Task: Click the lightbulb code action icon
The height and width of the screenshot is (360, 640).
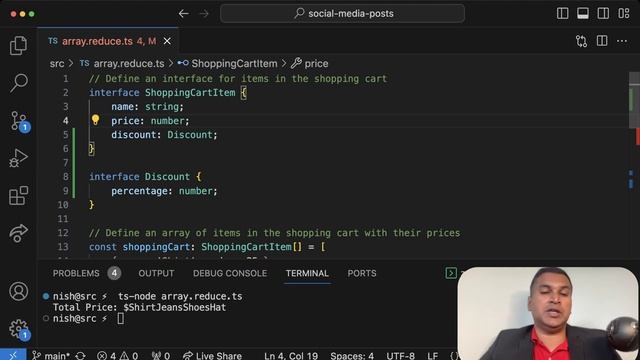Action: (x=95, y=120)
